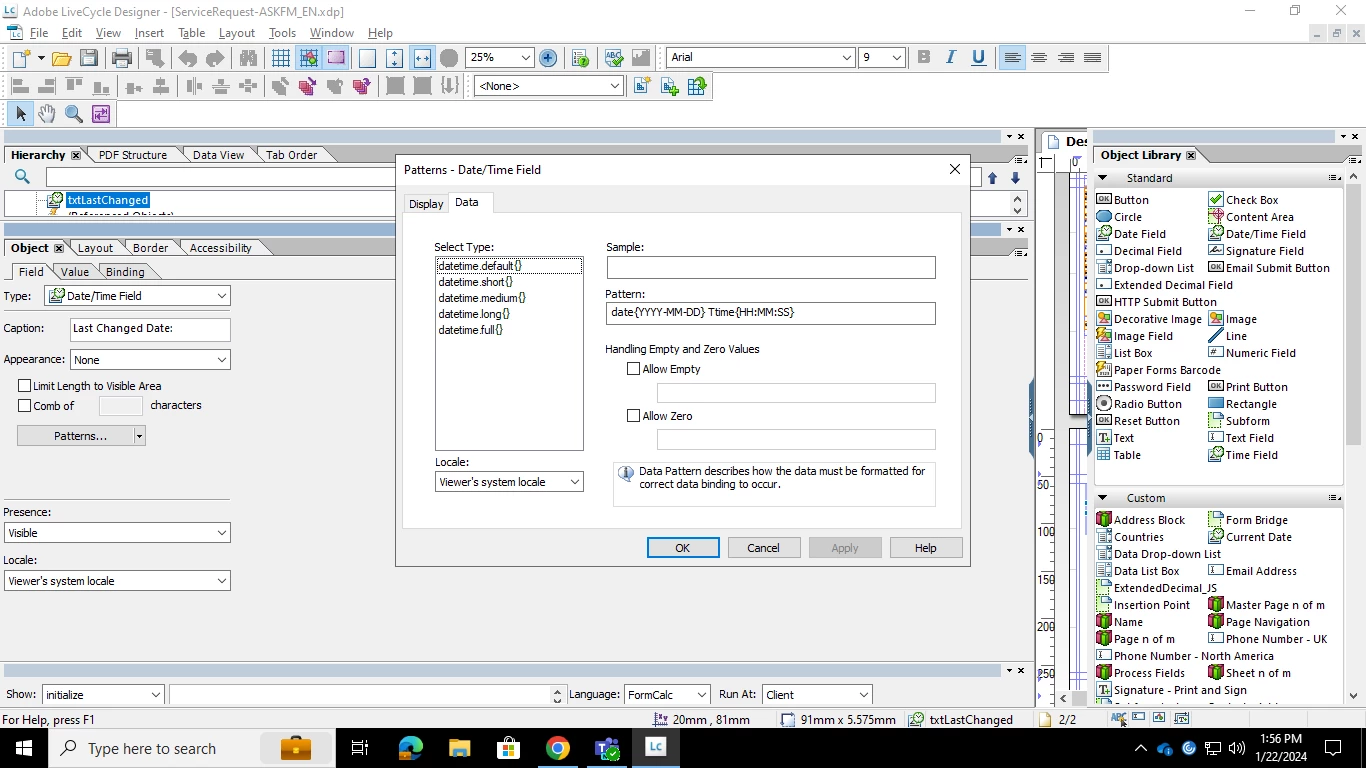Open the Presence Visible dropdown

point(221,533)
